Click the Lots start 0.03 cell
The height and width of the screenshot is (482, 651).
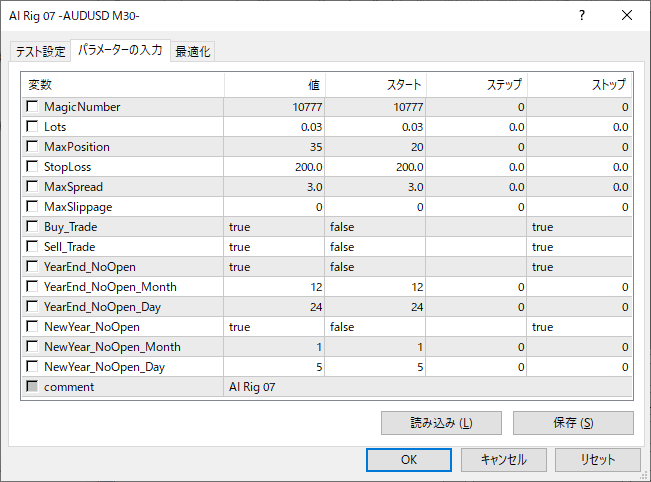375,127
